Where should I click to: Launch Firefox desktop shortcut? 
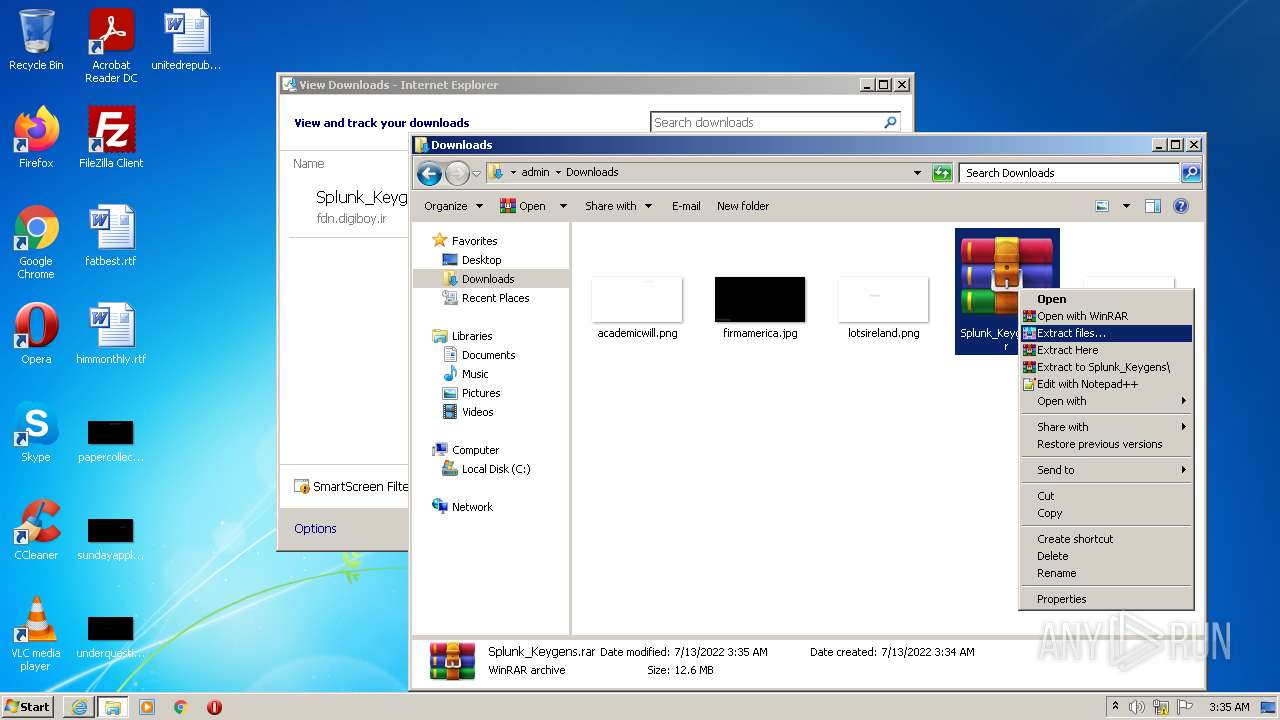pos(36,138)
